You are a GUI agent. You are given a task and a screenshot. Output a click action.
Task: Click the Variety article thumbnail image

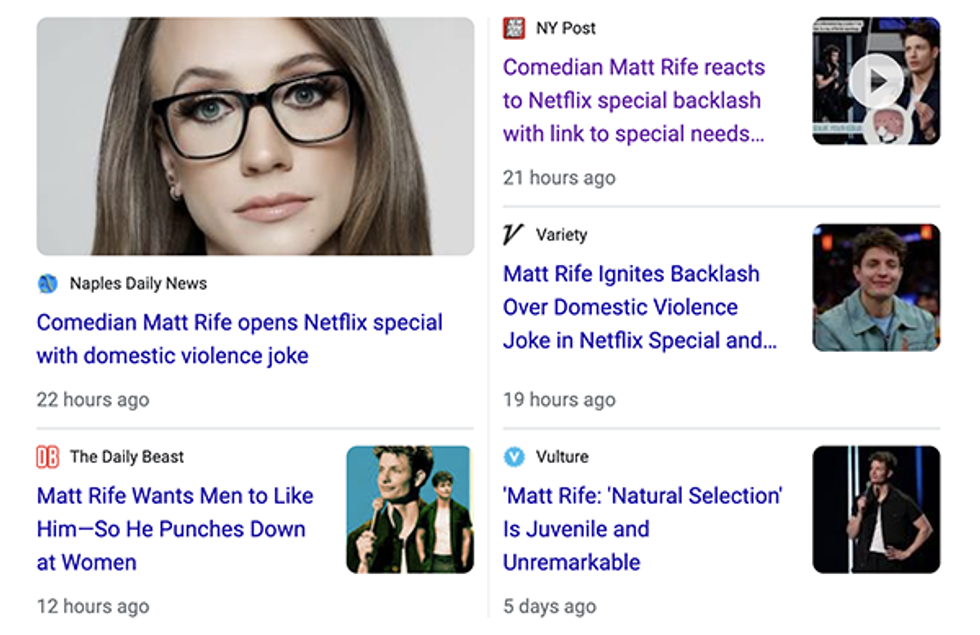point(876,288)
